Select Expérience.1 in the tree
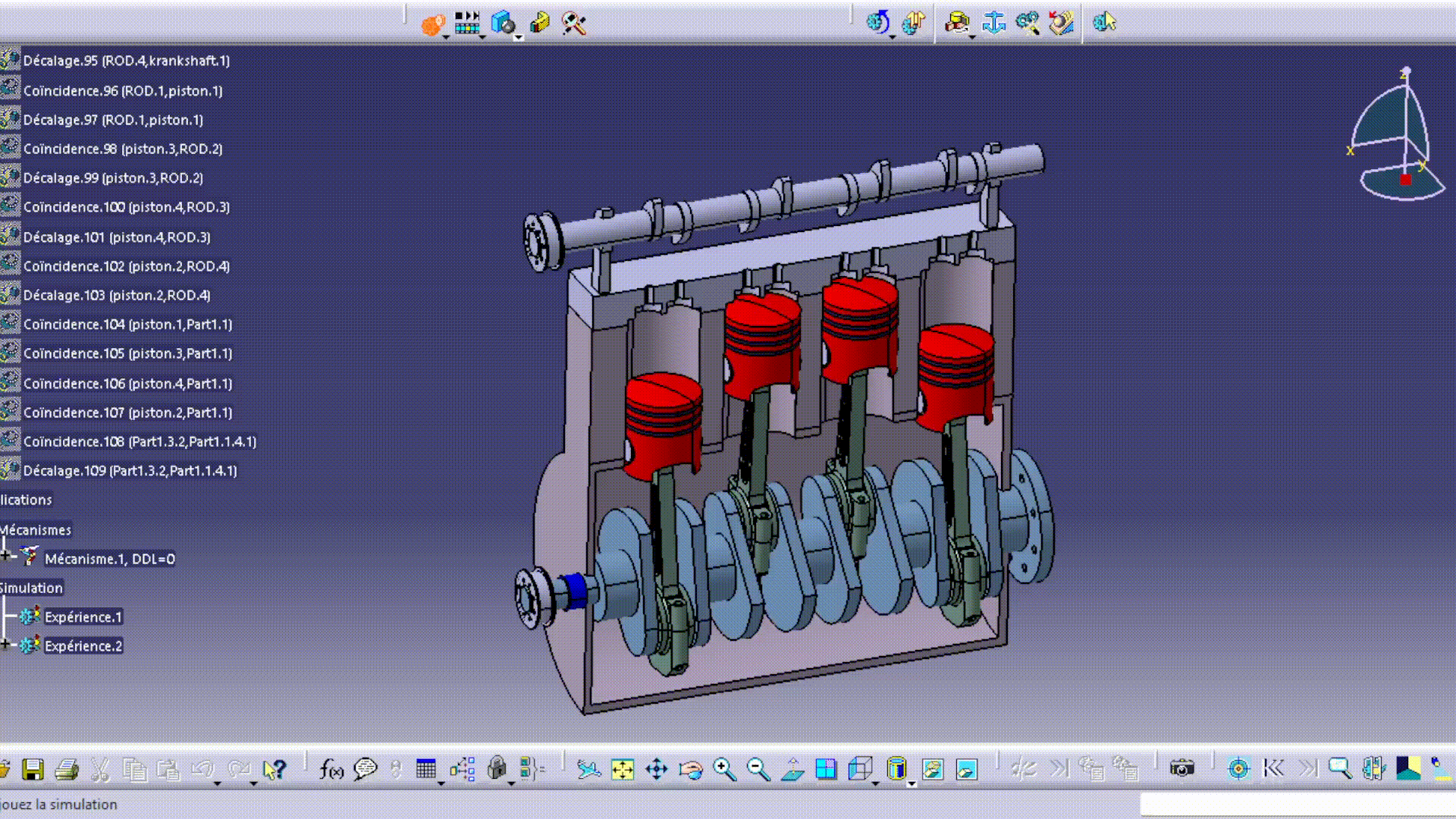Viewport: 1456px width, 819px height. coord(83,617)
